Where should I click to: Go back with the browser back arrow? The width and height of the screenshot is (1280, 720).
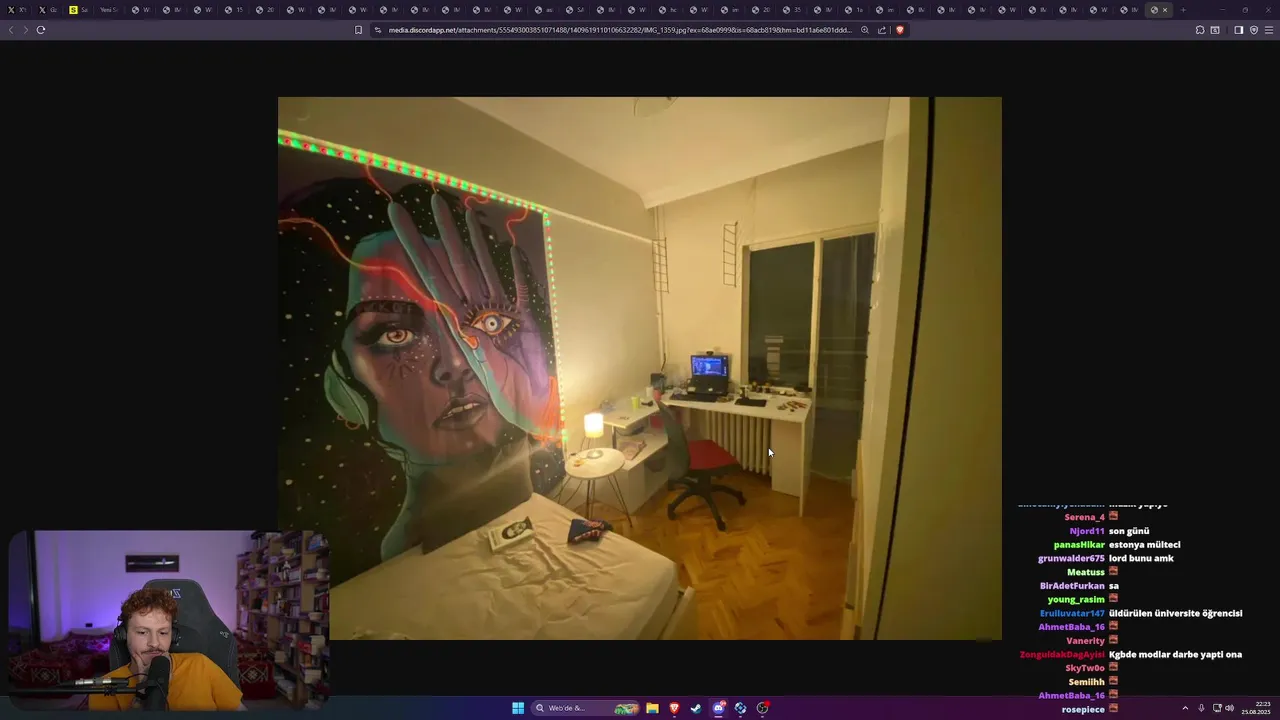click(x=11, y=30)
